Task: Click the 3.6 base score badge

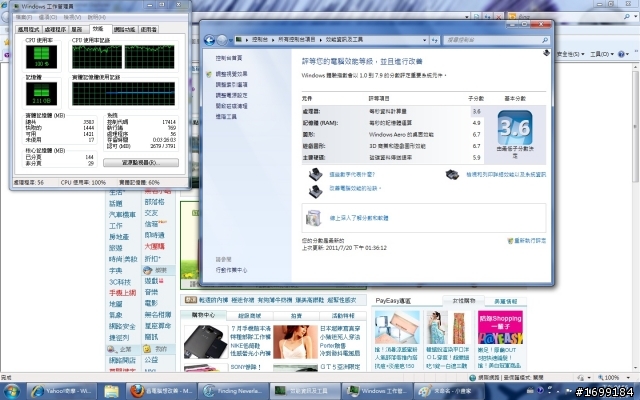Action: 515,127
